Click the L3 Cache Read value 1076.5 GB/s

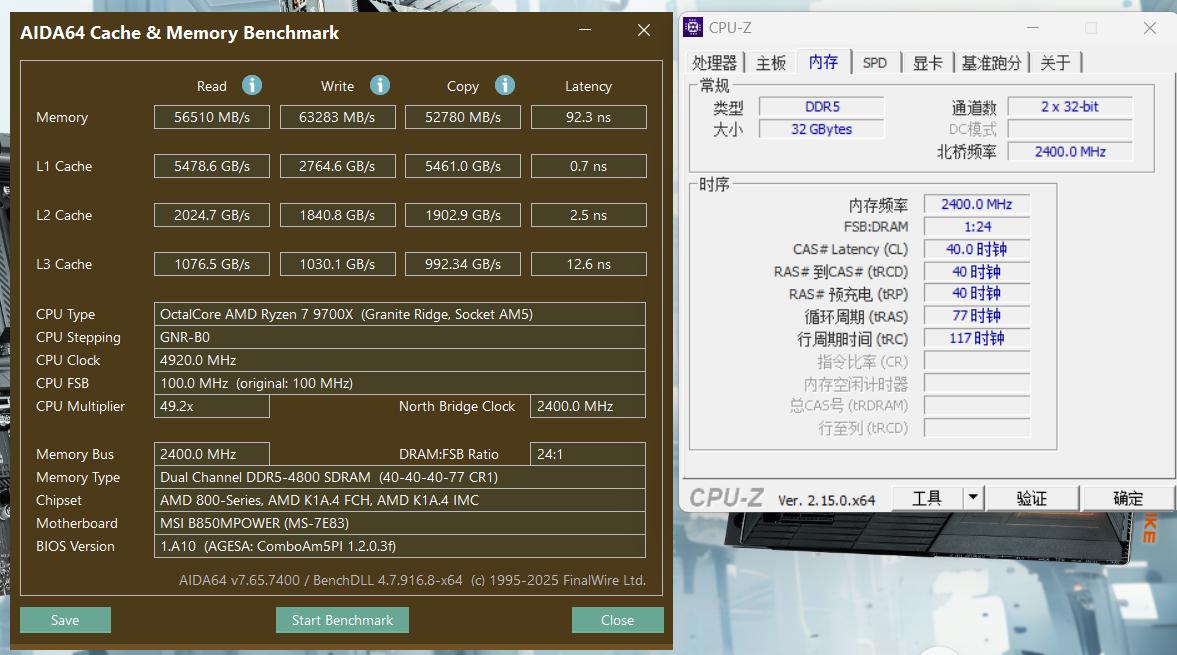point(212,264)
